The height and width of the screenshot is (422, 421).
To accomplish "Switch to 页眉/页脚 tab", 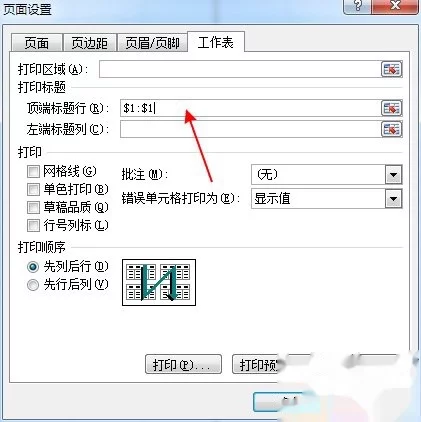I will pyautogui.click(x=152, y=43).
